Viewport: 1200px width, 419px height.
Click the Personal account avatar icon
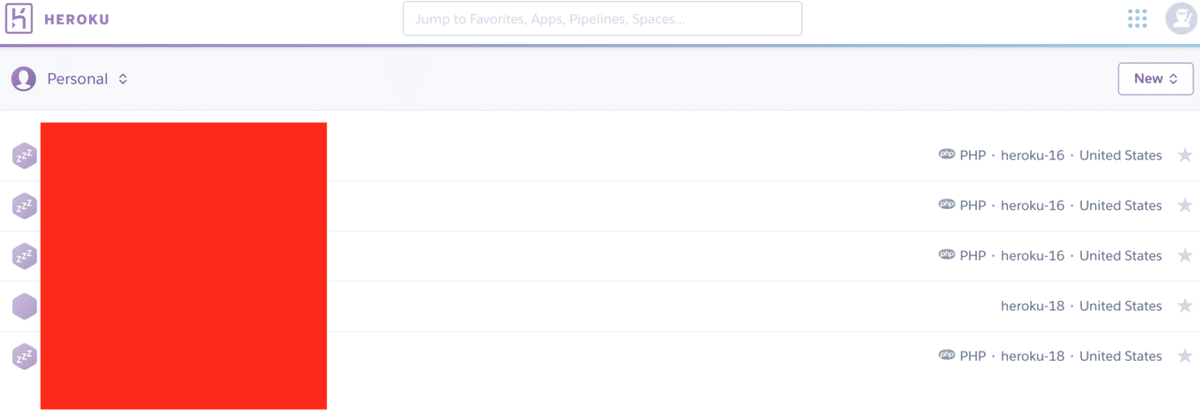pyautogui.click(x=23, y=79)
